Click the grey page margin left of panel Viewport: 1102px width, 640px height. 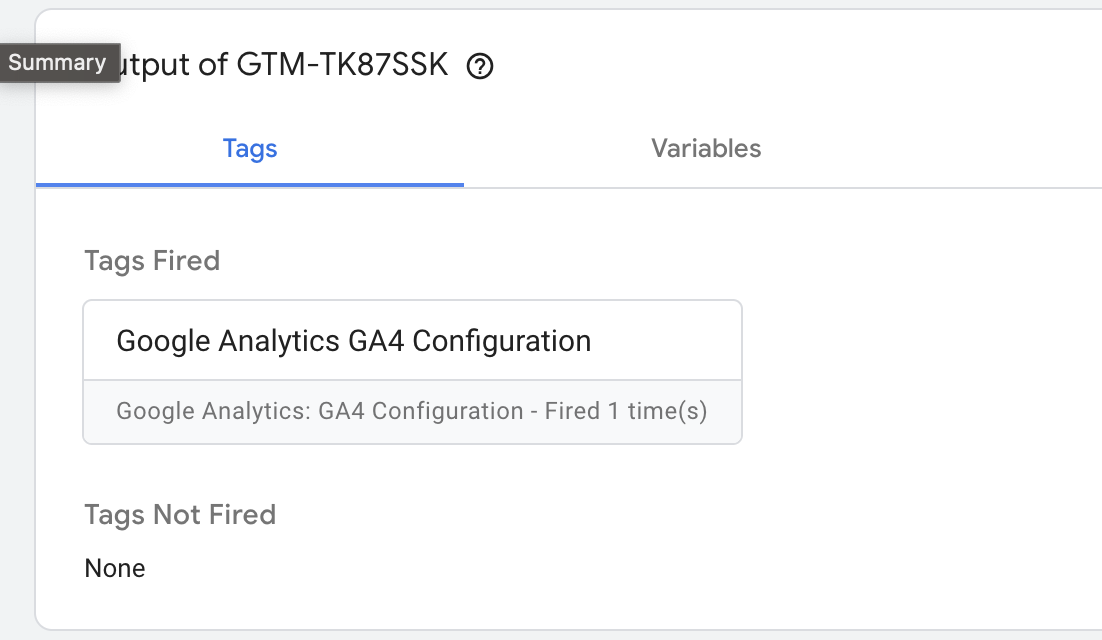pos(16,350)
